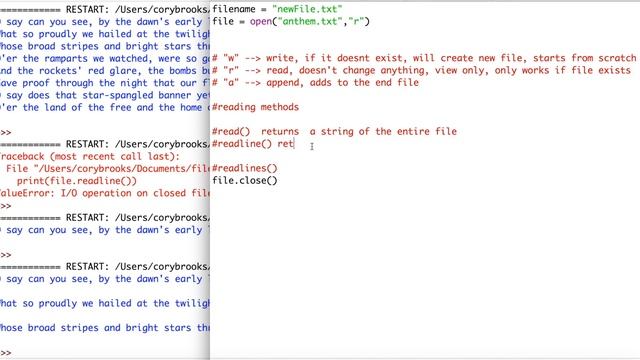The width and height of the screenshot is (640, 360).
Task: Click the Traceback (most recent call last) line
Action: (x=90, y=156)
